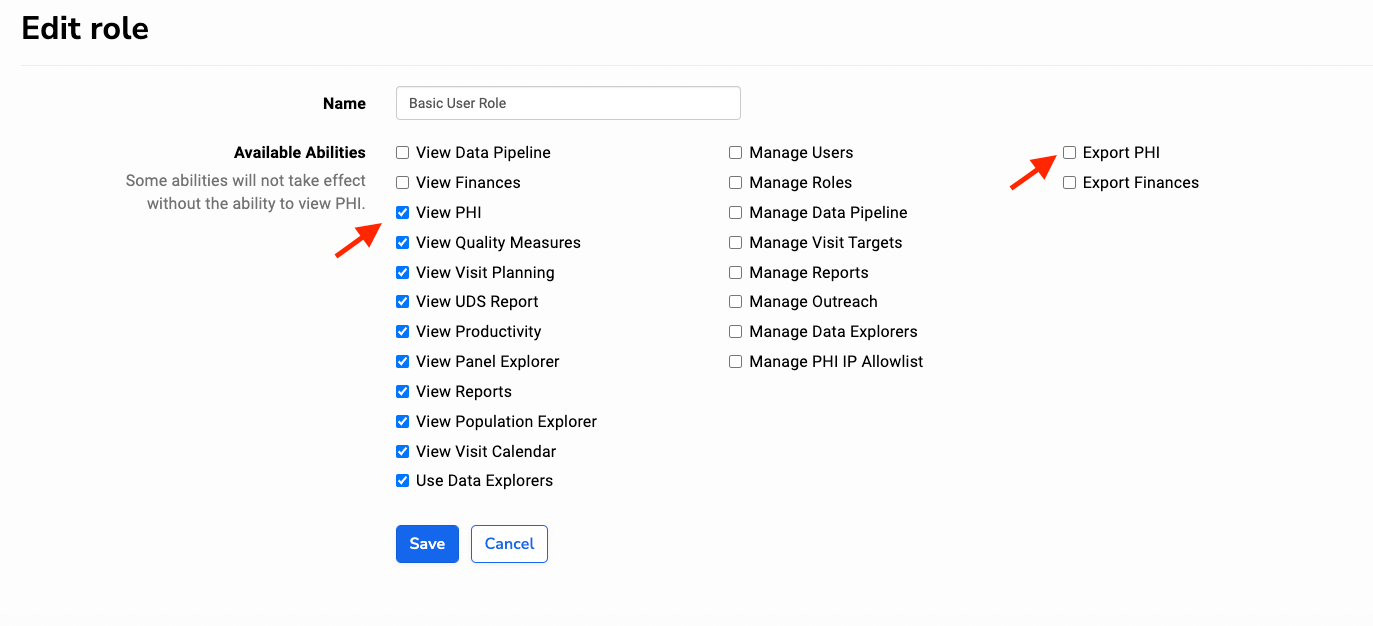The height and width of the screenshot is (626, 1373).
Task: Disable View Panel Explorer checkbox
Action: tap(402, 361)
